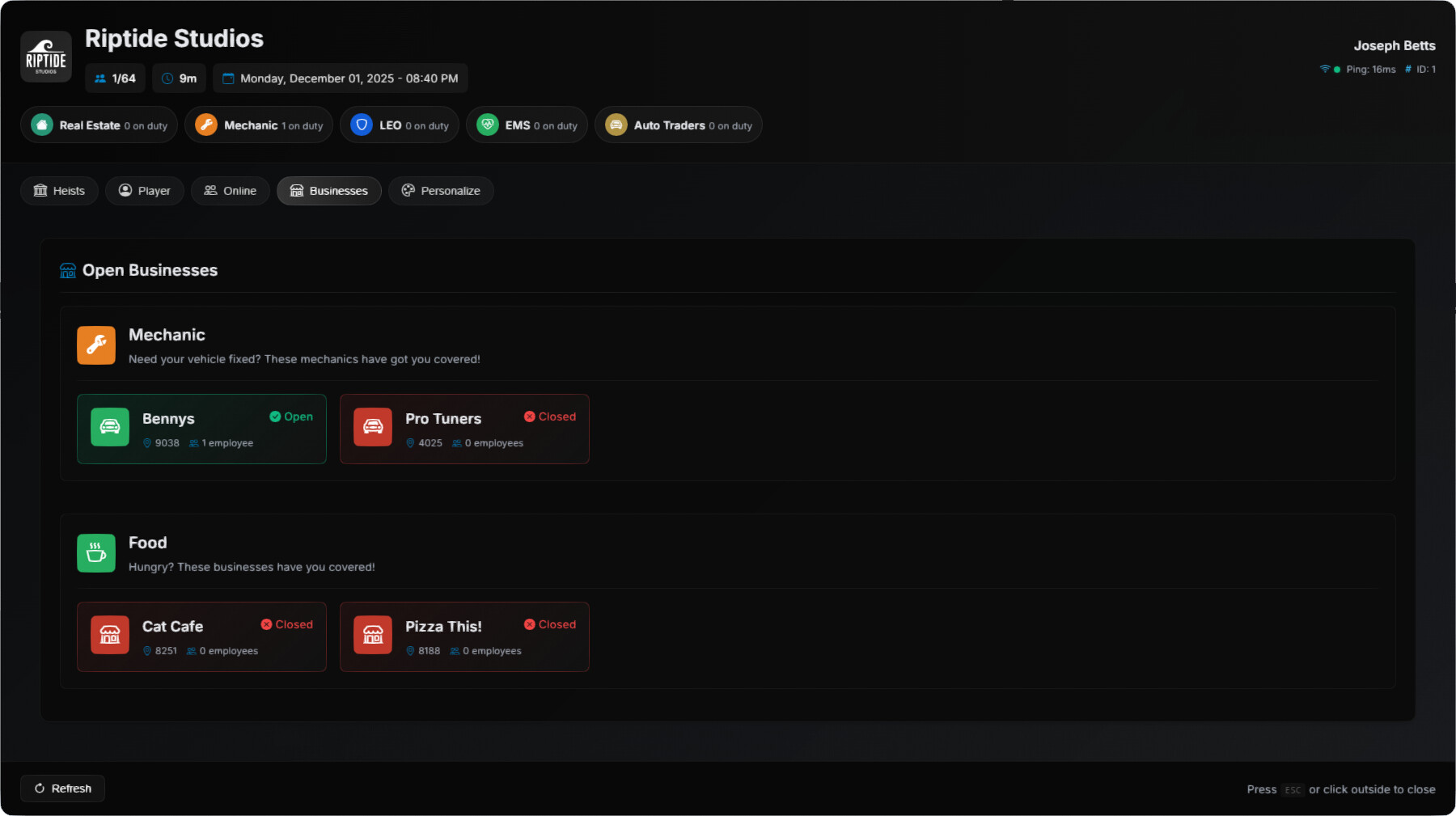Click Pizza This! "0 employees" text
The image size is (1456, 816).
[x=492, y=651]
